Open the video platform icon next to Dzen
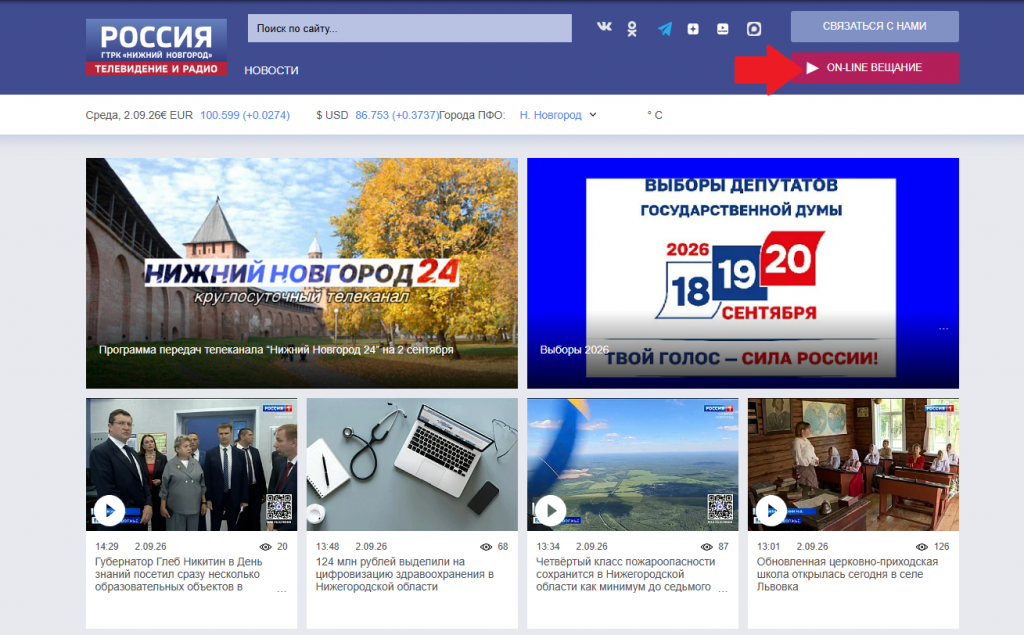The image size is (1024, 635). [722, 29]
